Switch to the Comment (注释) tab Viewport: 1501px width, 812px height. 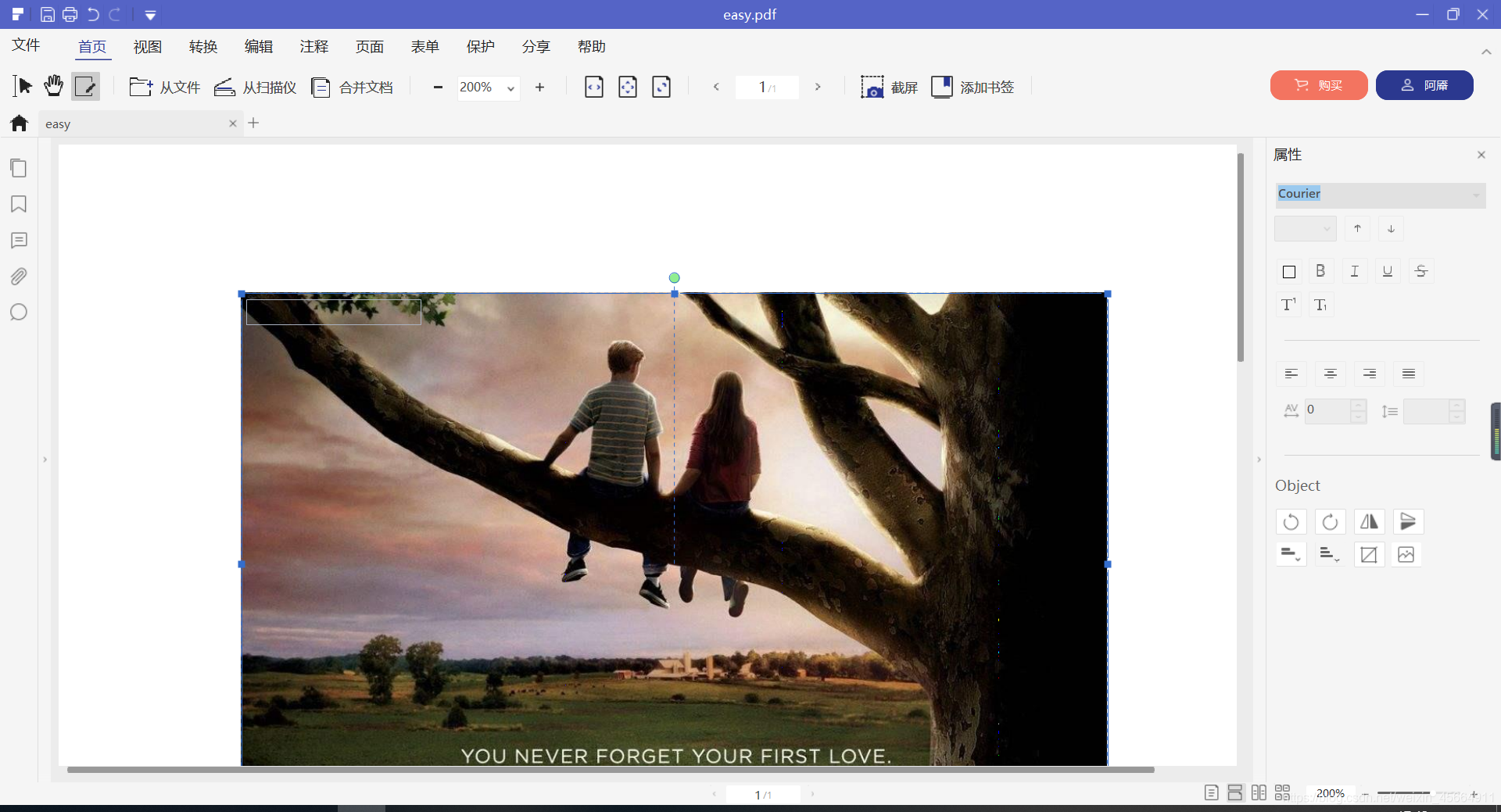click(314, 47)
